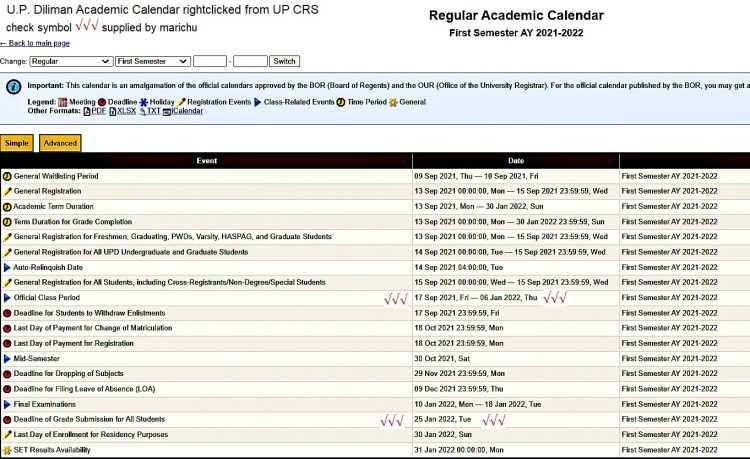Click the blue arrow icon beside Final Examinations
The height and width of the screenshot is (459, 750).
click(7, 404)
